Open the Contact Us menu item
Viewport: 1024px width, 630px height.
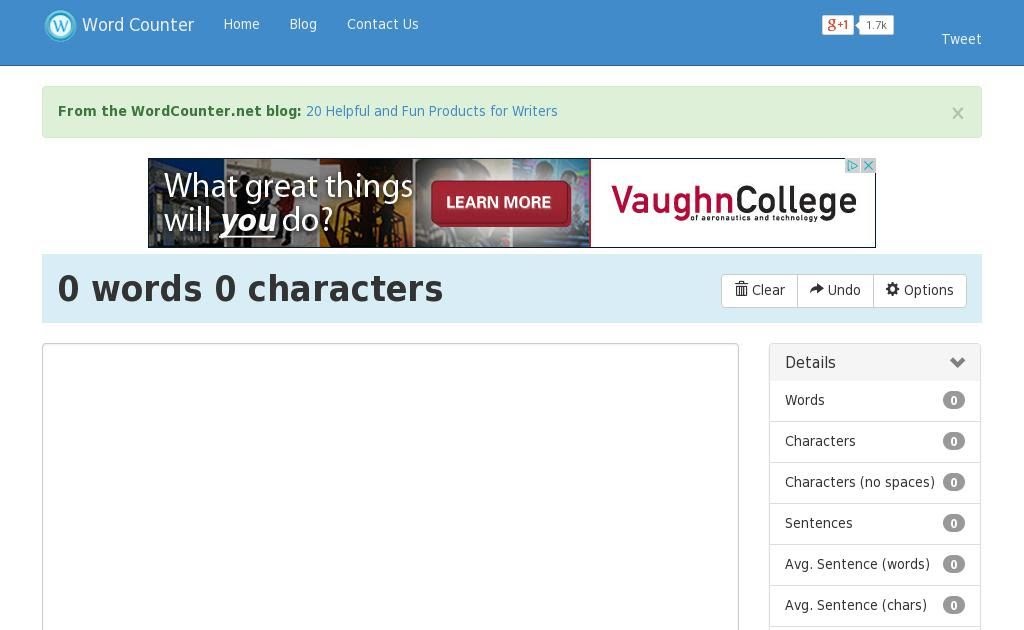[x=383, y=24]
